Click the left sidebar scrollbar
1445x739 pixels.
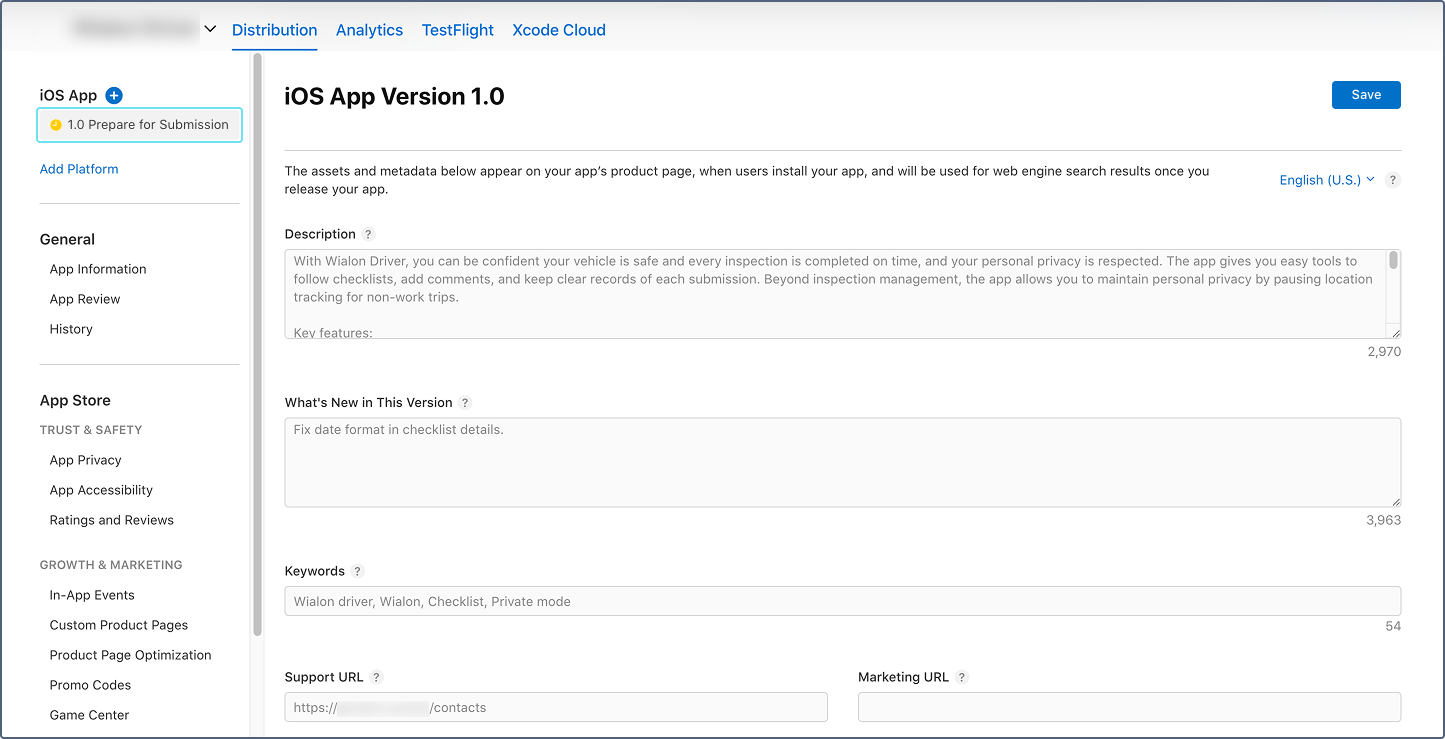257,345
